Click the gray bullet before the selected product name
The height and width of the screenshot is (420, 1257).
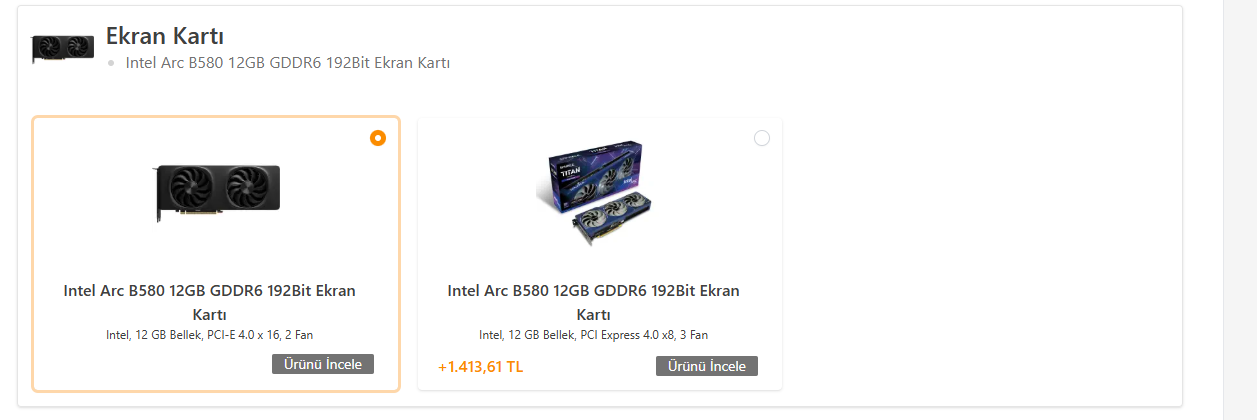click(111, 63)
